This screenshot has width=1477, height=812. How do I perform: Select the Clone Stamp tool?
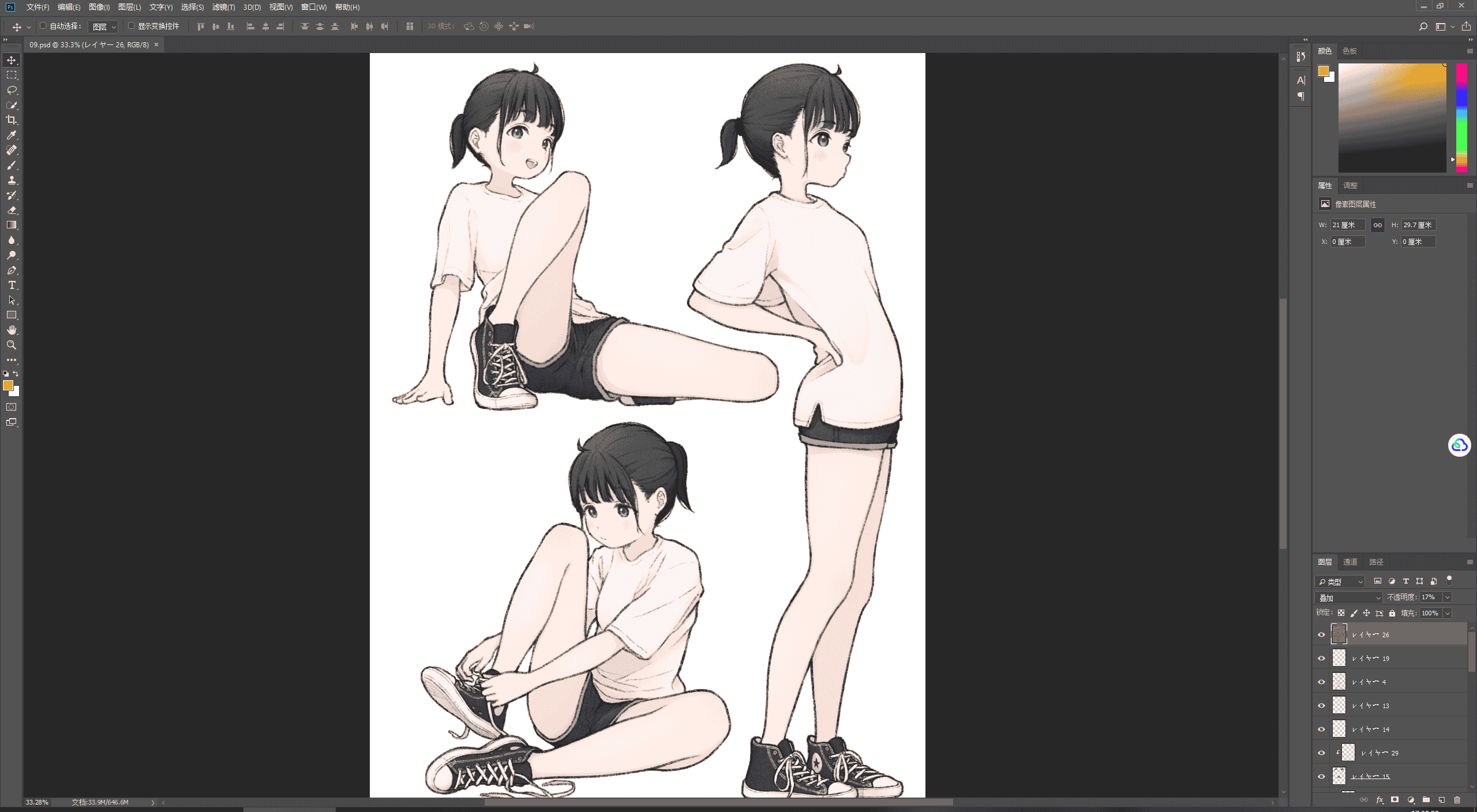[x=12, y=180]
